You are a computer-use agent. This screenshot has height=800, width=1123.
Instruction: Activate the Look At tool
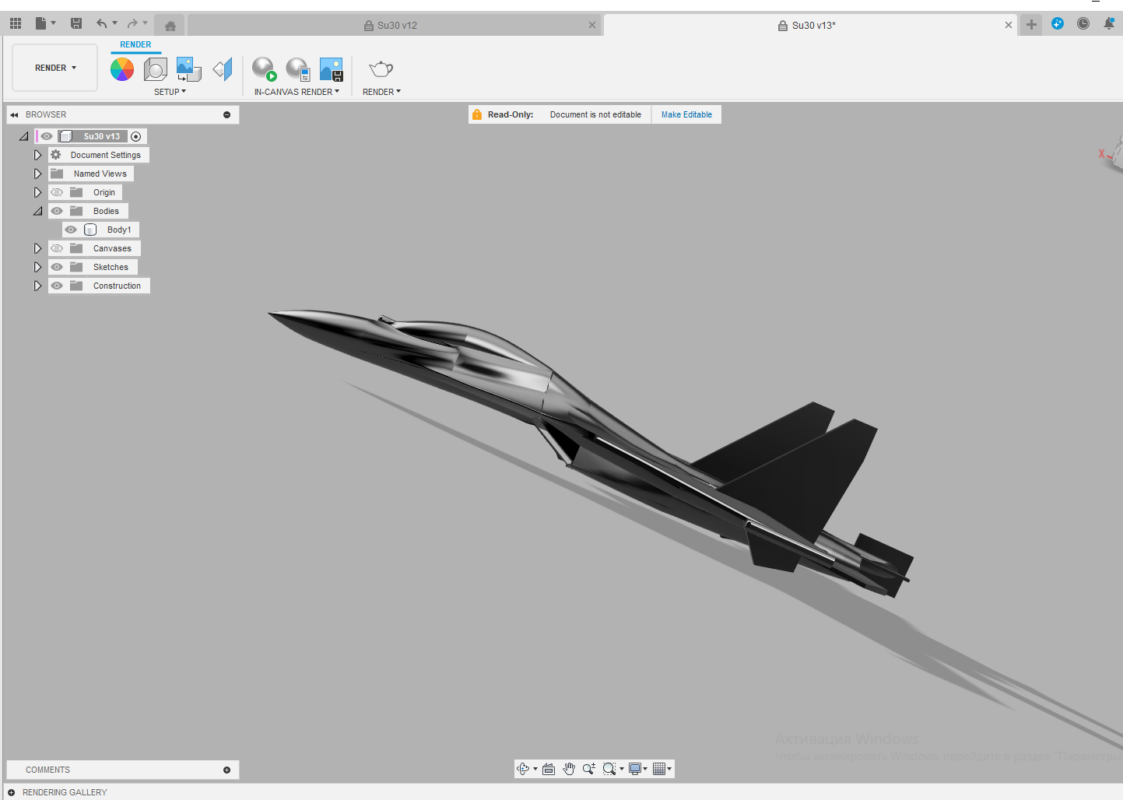[549, 768]
